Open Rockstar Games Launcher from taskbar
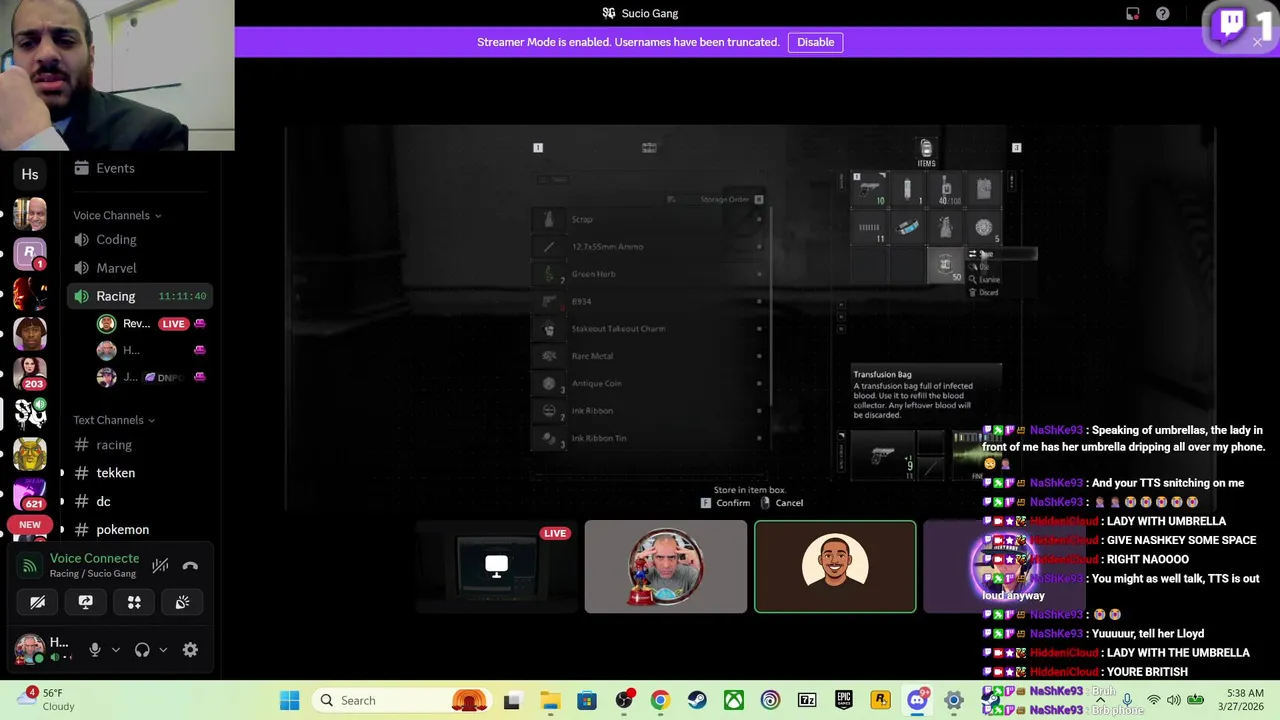 coord(881,700)
